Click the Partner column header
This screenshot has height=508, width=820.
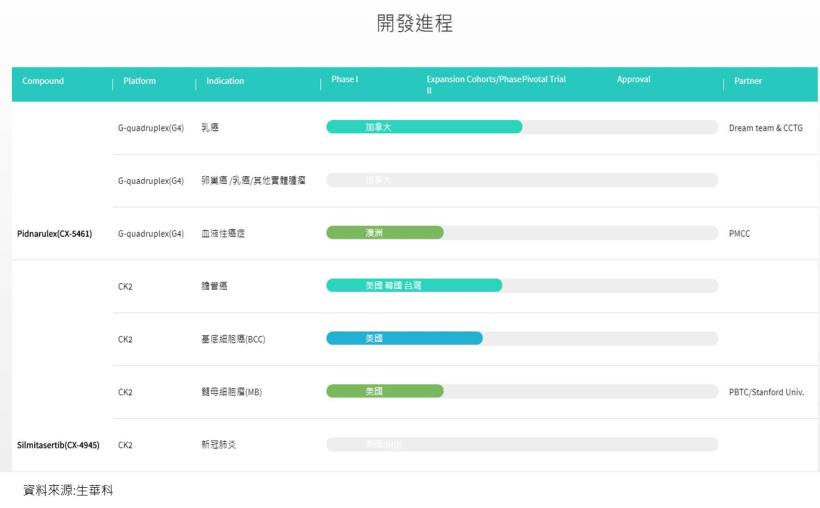tap(748, 81)
